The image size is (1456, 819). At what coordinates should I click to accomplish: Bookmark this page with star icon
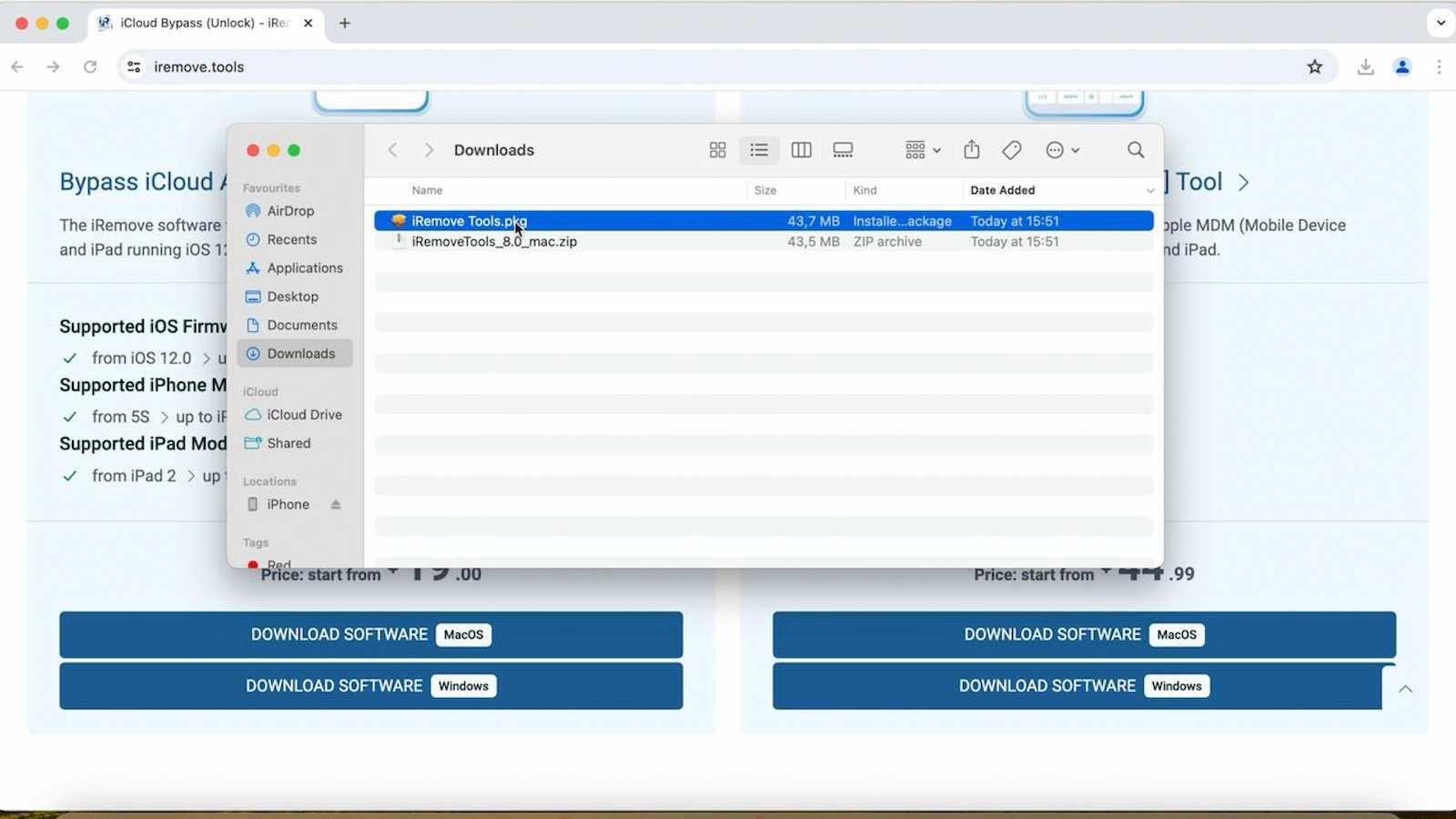(x=1314, y=66)
